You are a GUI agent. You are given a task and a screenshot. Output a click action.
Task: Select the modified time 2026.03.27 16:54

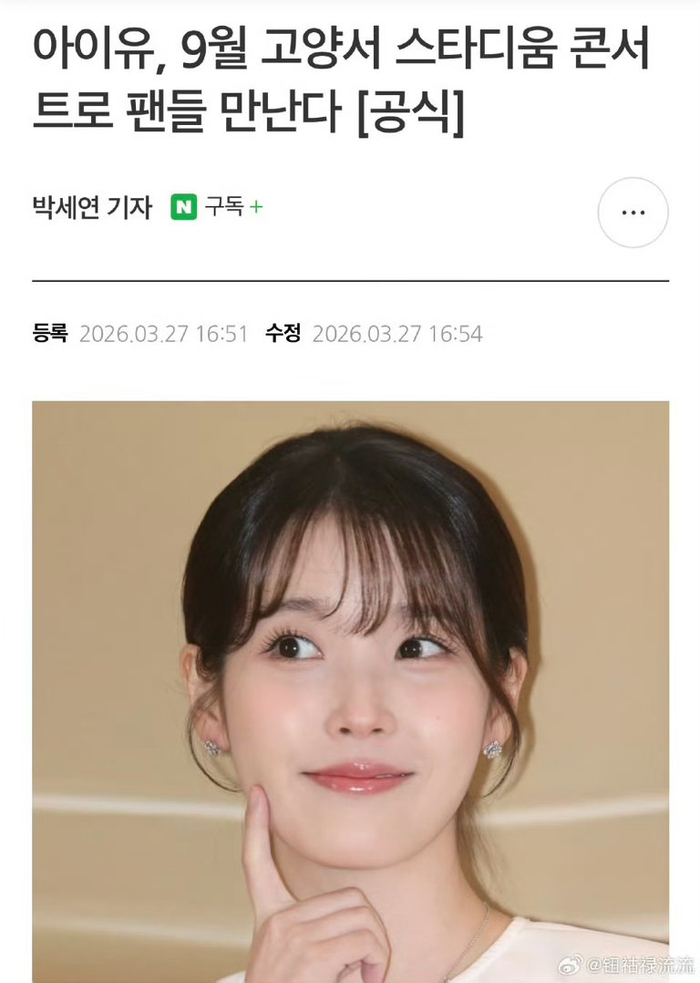pyautogui.click(x=397, y=334)
